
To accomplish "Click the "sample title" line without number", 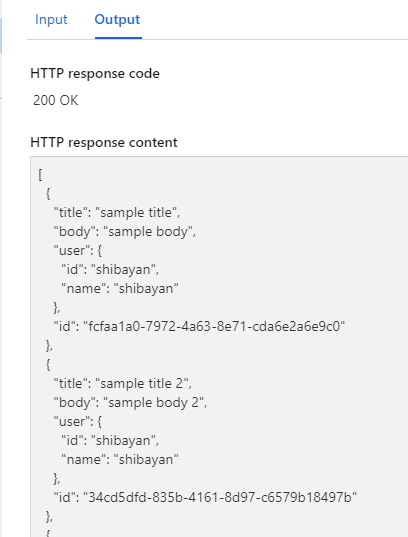I will point(117,212).
